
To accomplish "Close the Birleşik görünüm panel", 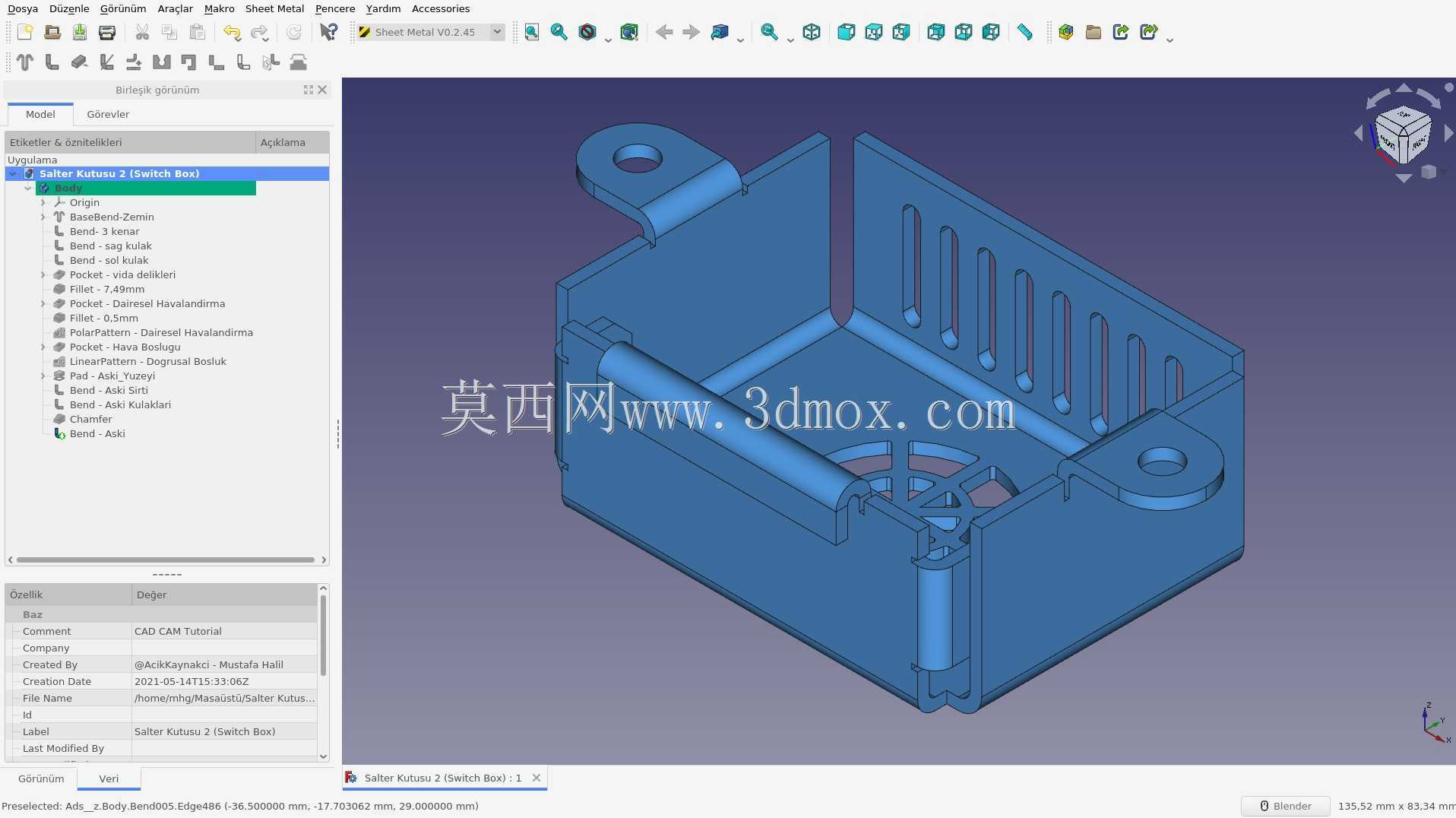I will click(322, 90).
